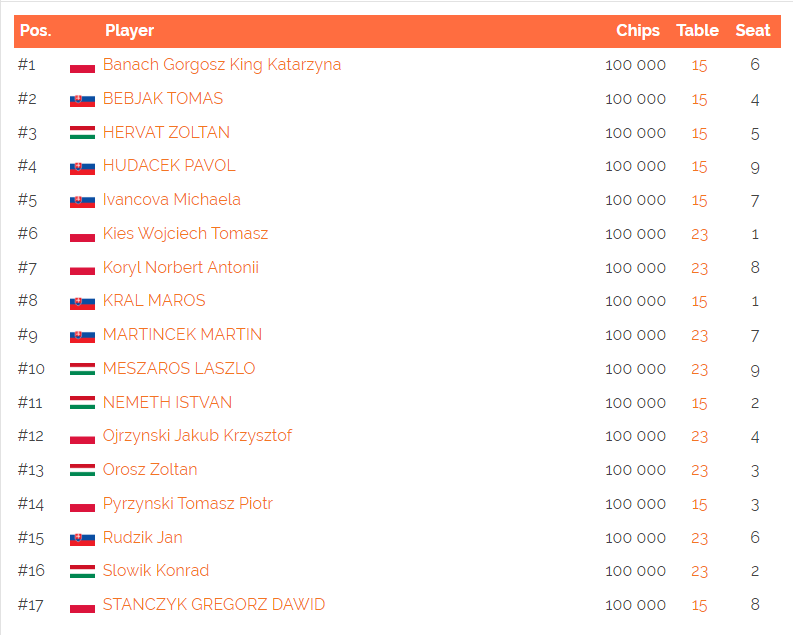Open Pyrzynski Tomasz Piotr player link
This screenshot has height=635, width=793.
point(188,504)
